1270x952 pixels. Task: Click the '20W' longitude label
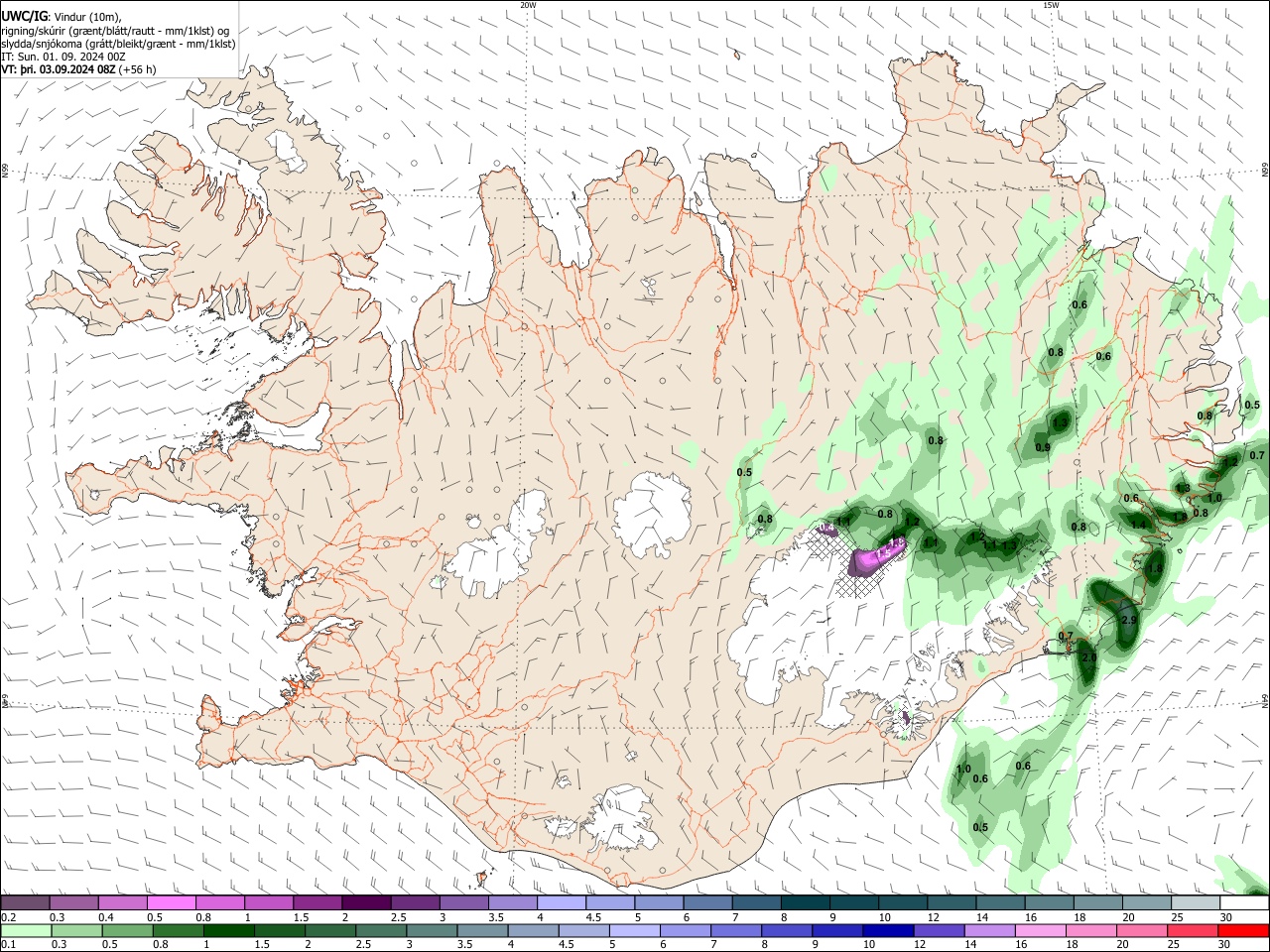528,5
